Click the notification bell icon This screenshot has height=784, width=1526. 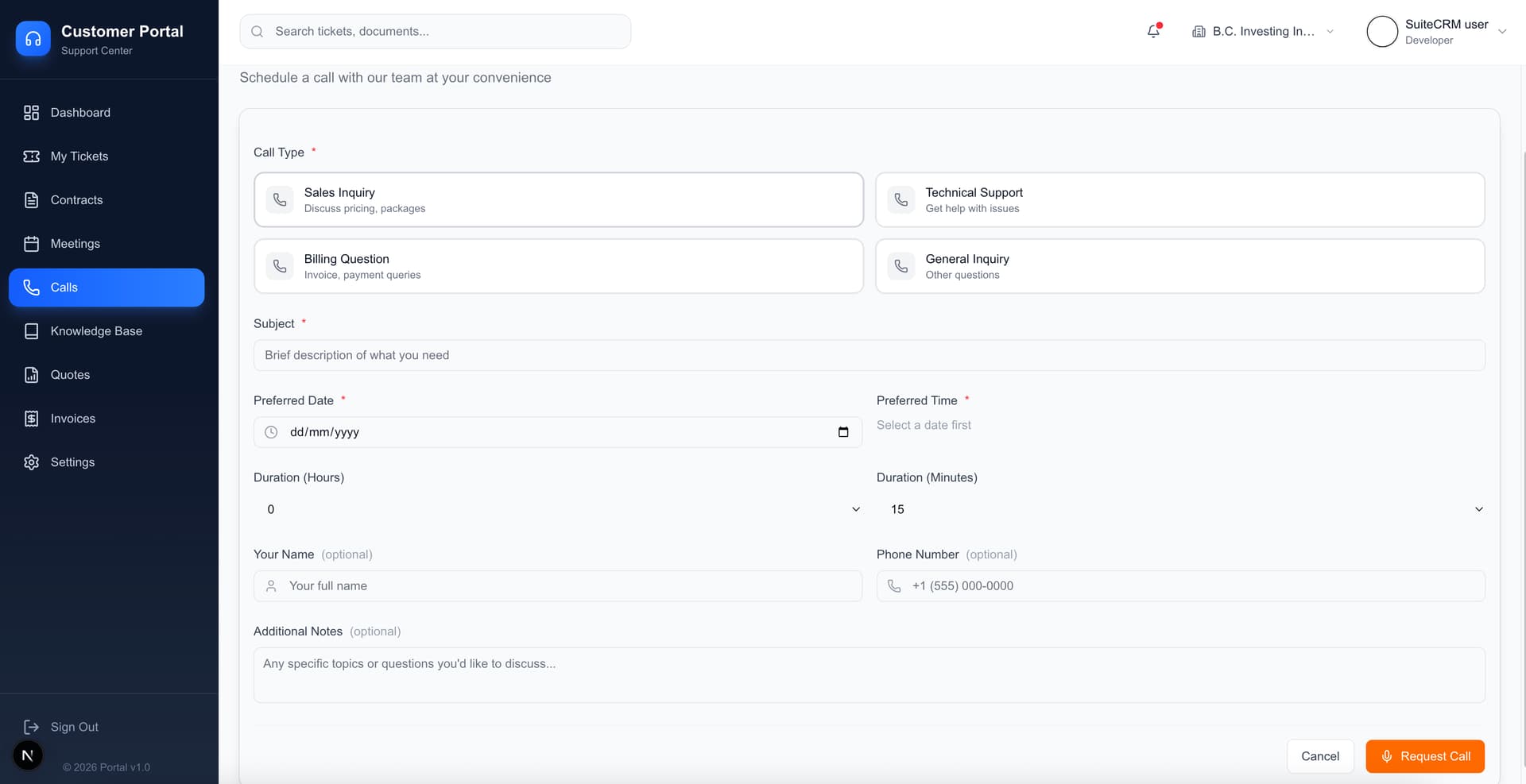pyautogui.click(x=1153, y=32)
